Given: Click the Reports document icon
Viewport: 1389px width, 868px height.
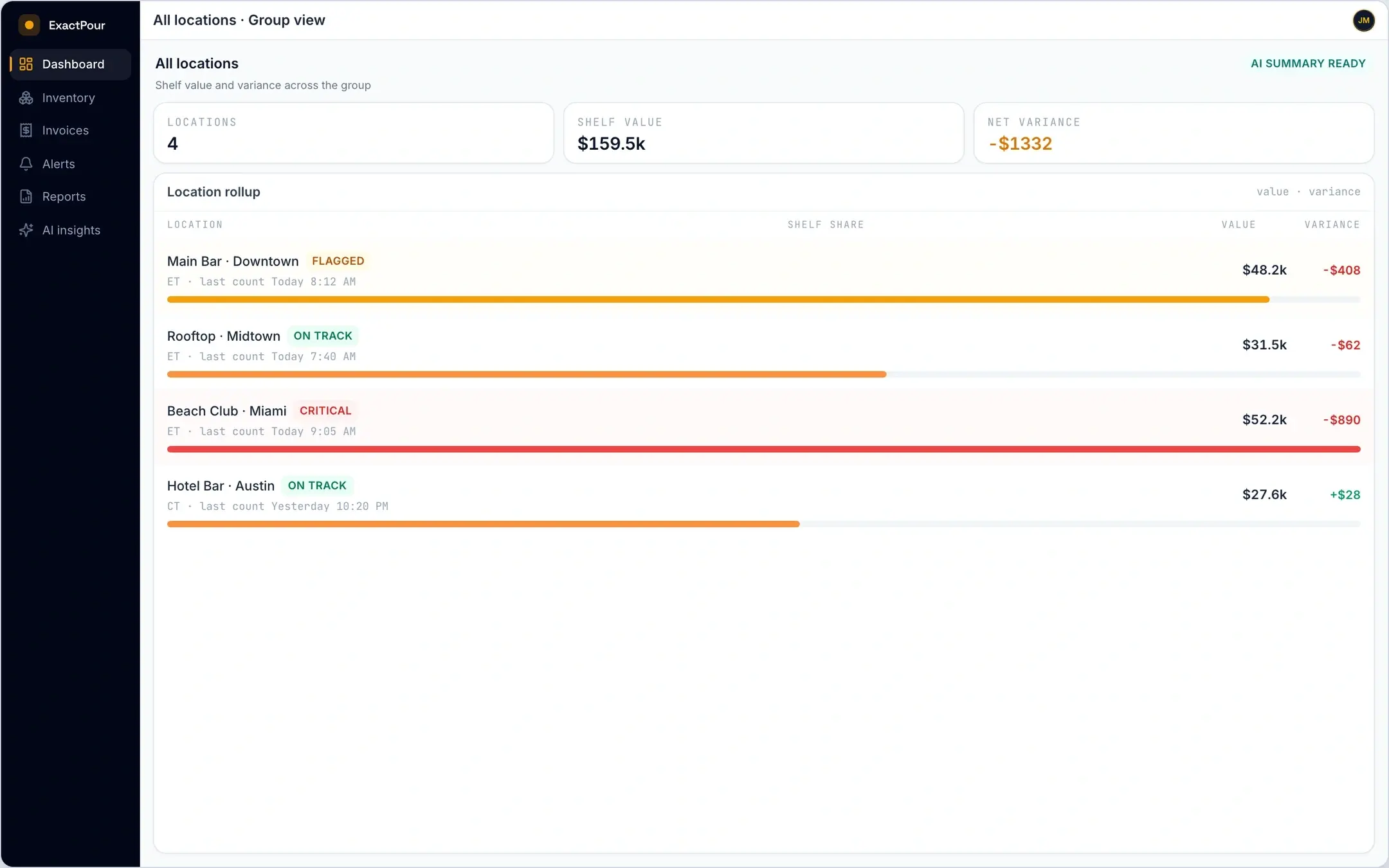Looking at the screenshot, I should coord(26,197).
